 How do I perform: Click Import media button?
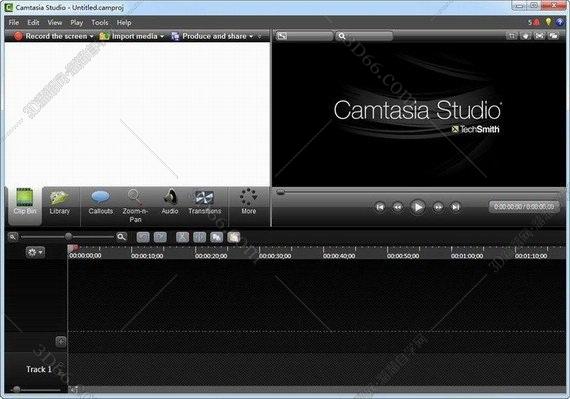click(128, 36)
